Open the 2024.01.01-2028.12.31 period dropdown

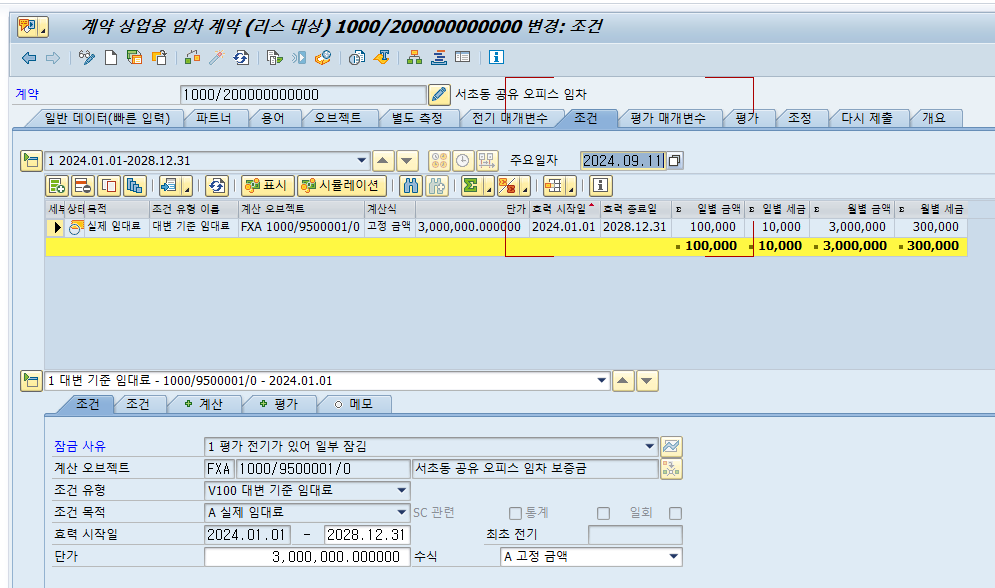362,160
